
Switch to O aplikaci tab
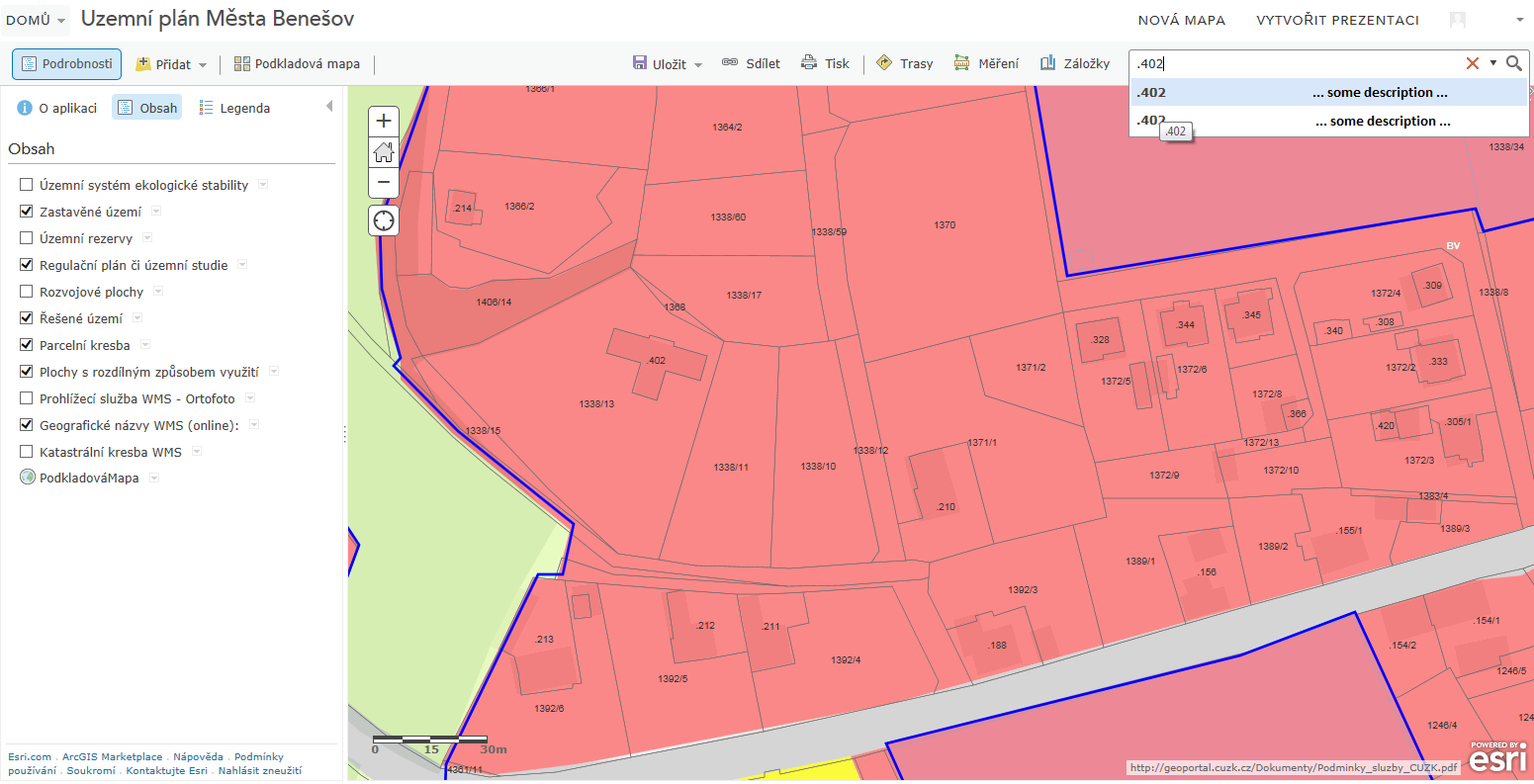click(x=57, y=108)
